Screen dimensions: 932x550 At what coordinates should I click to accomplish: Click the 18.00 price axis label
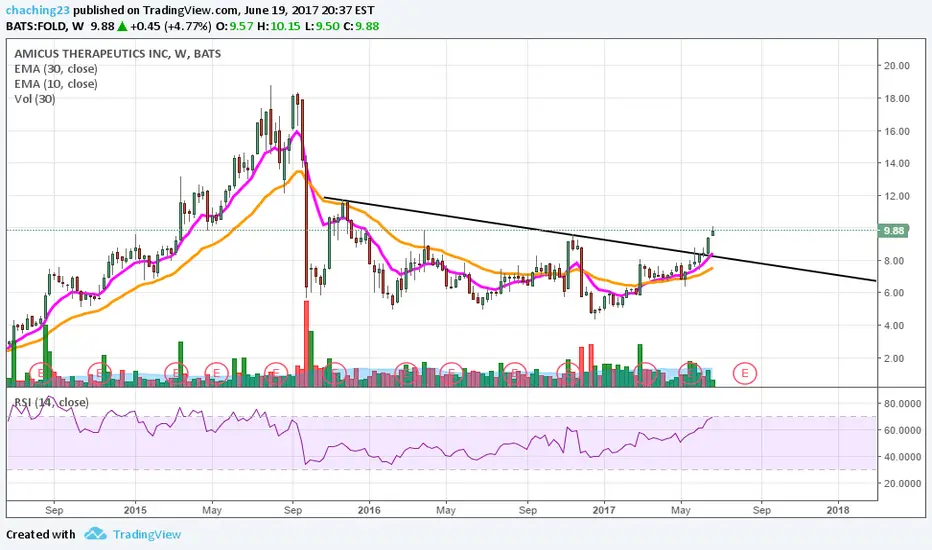pyautogui.click(x=896, y=99)
